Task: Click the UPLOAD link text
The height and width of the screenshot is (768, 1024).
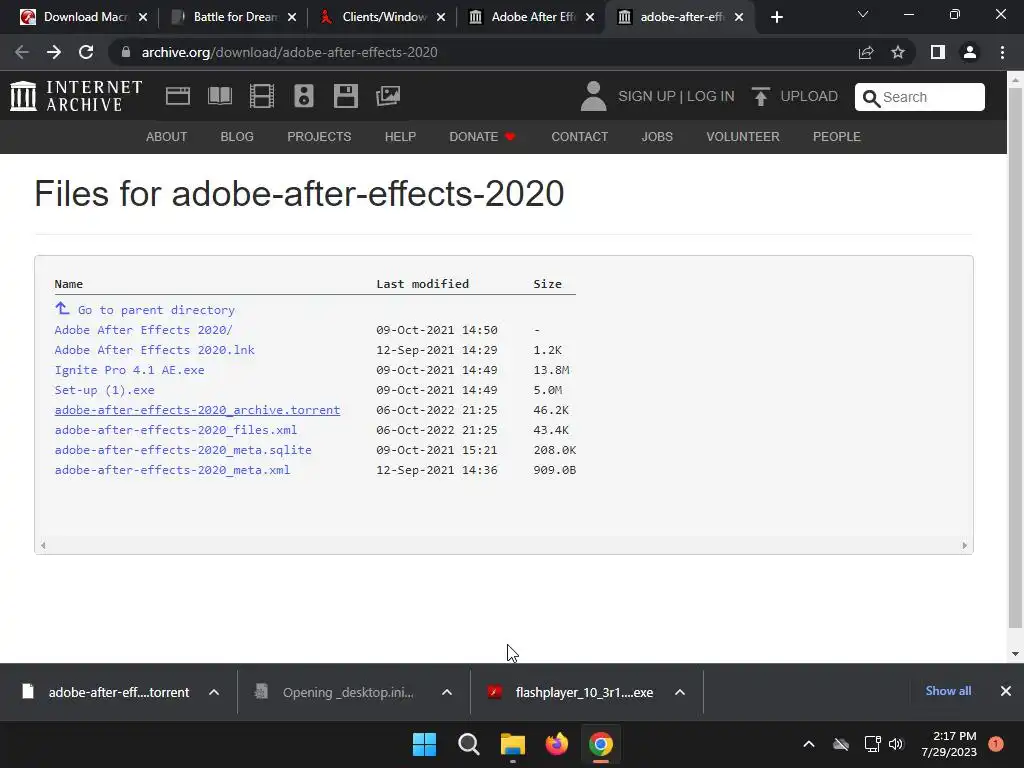Action: pyautogui.click(x=808, y=96)
